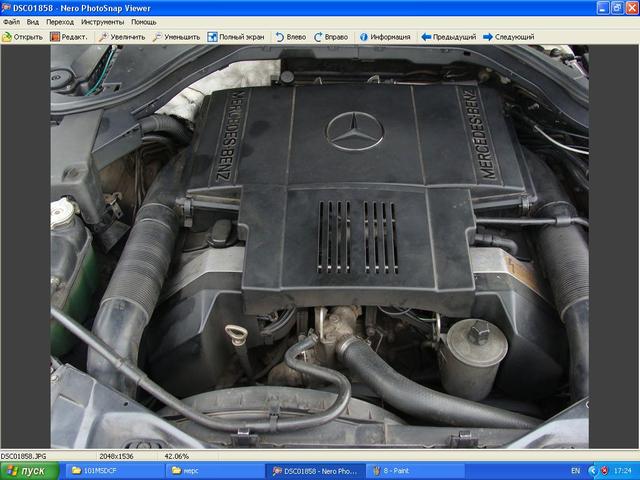Open the Помощь menu

click(144, 22)
